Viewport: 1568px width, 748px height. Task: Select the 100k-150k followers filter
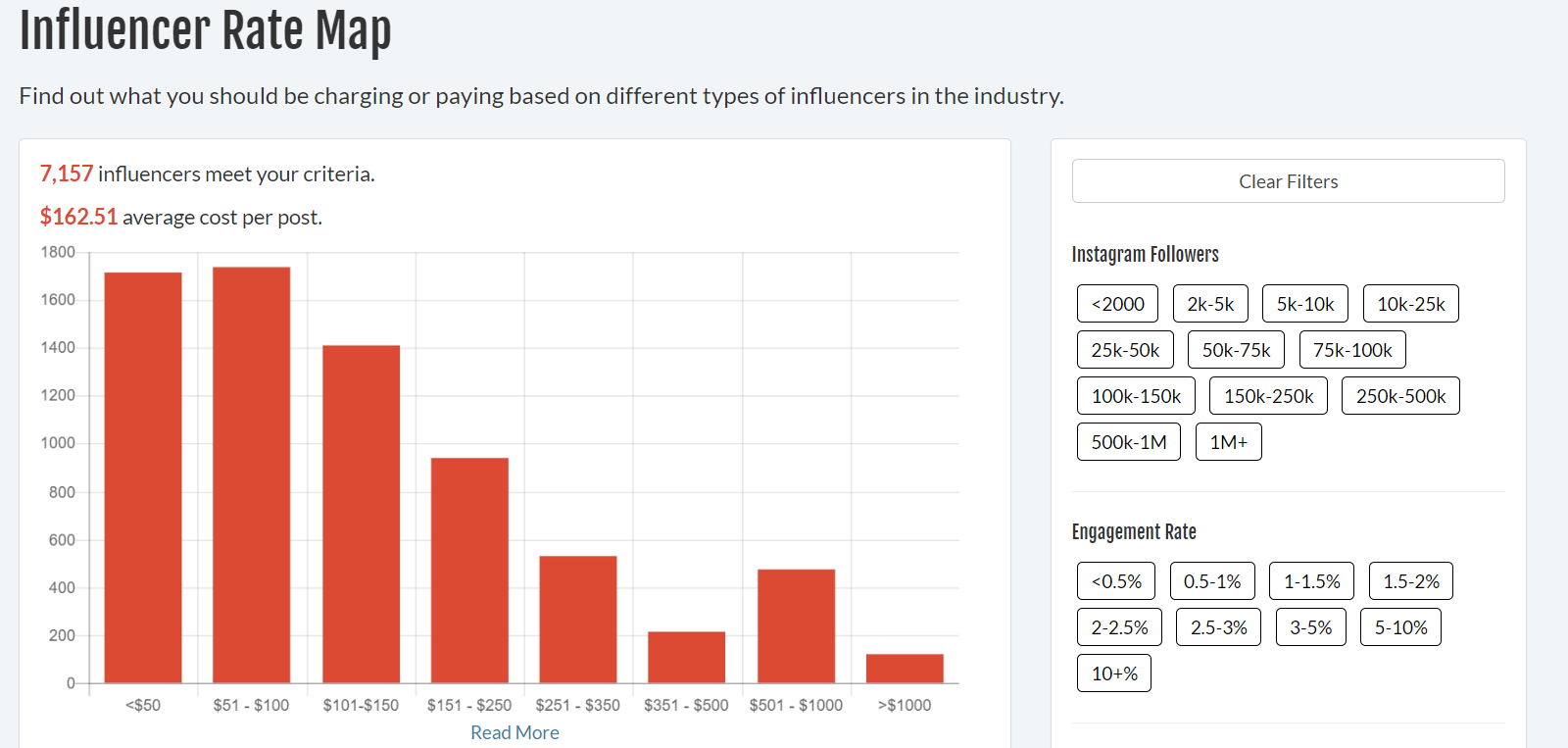coord(1136,396)
